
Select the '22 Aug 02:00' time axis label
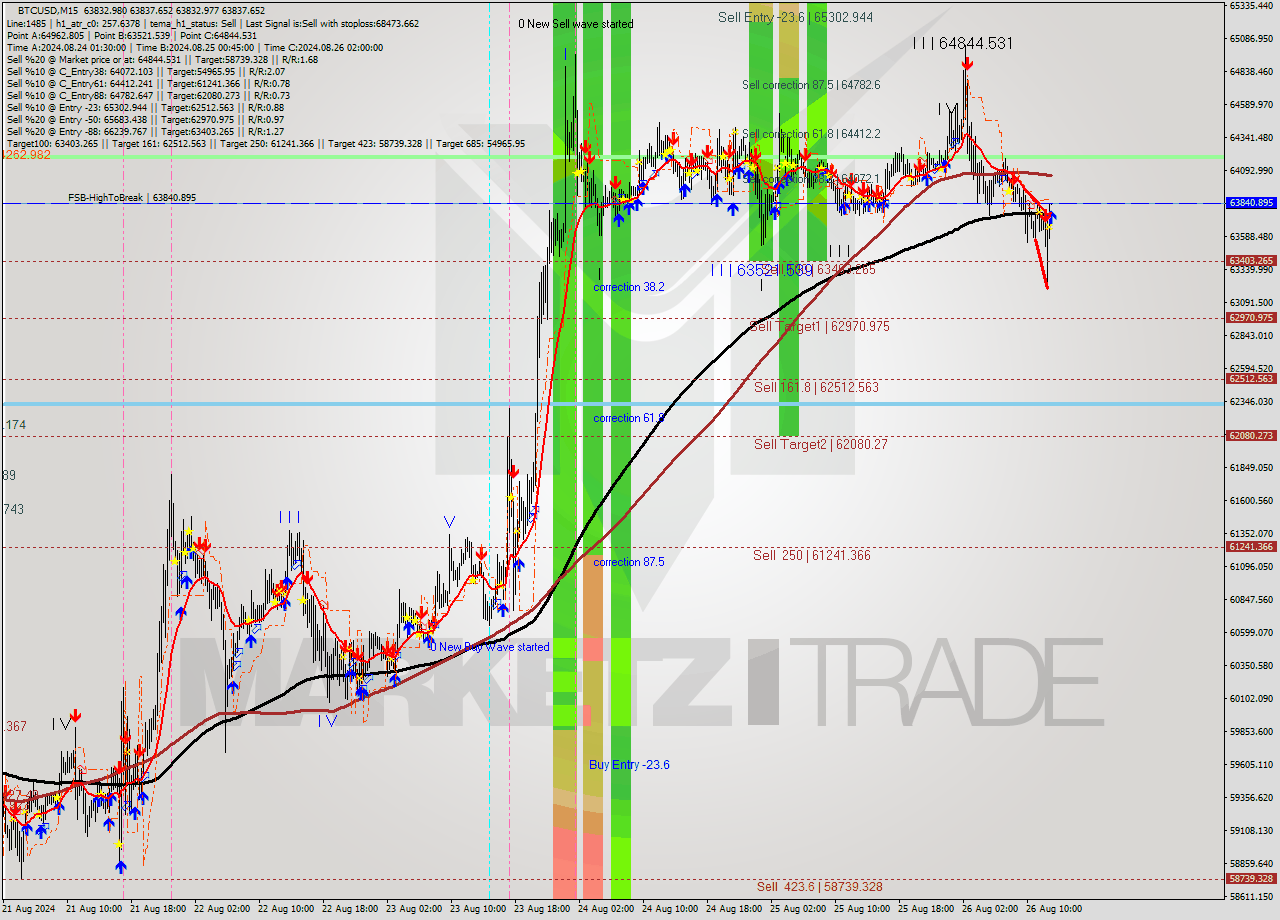[222, 909]
